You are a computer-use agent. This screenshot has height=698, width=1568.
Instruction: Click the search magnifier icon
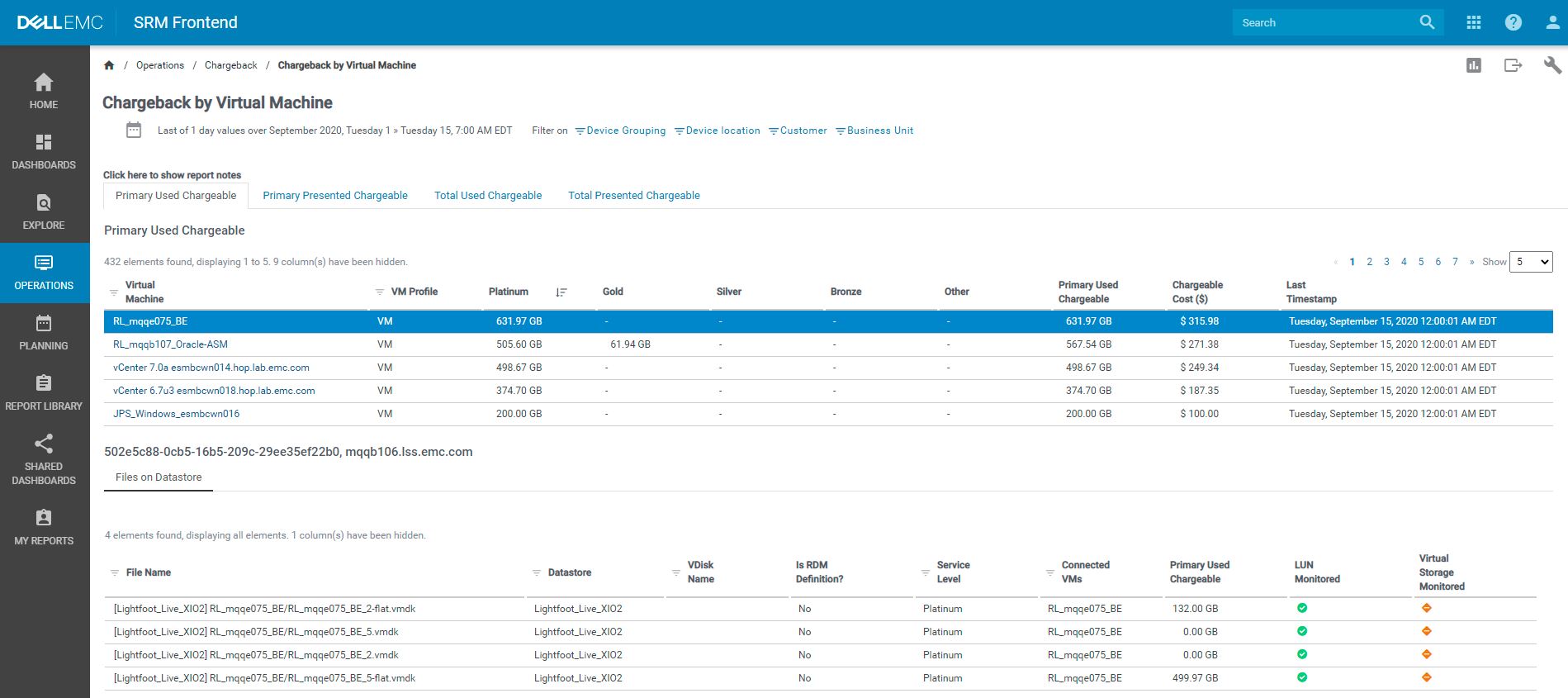coord(1427,22)
